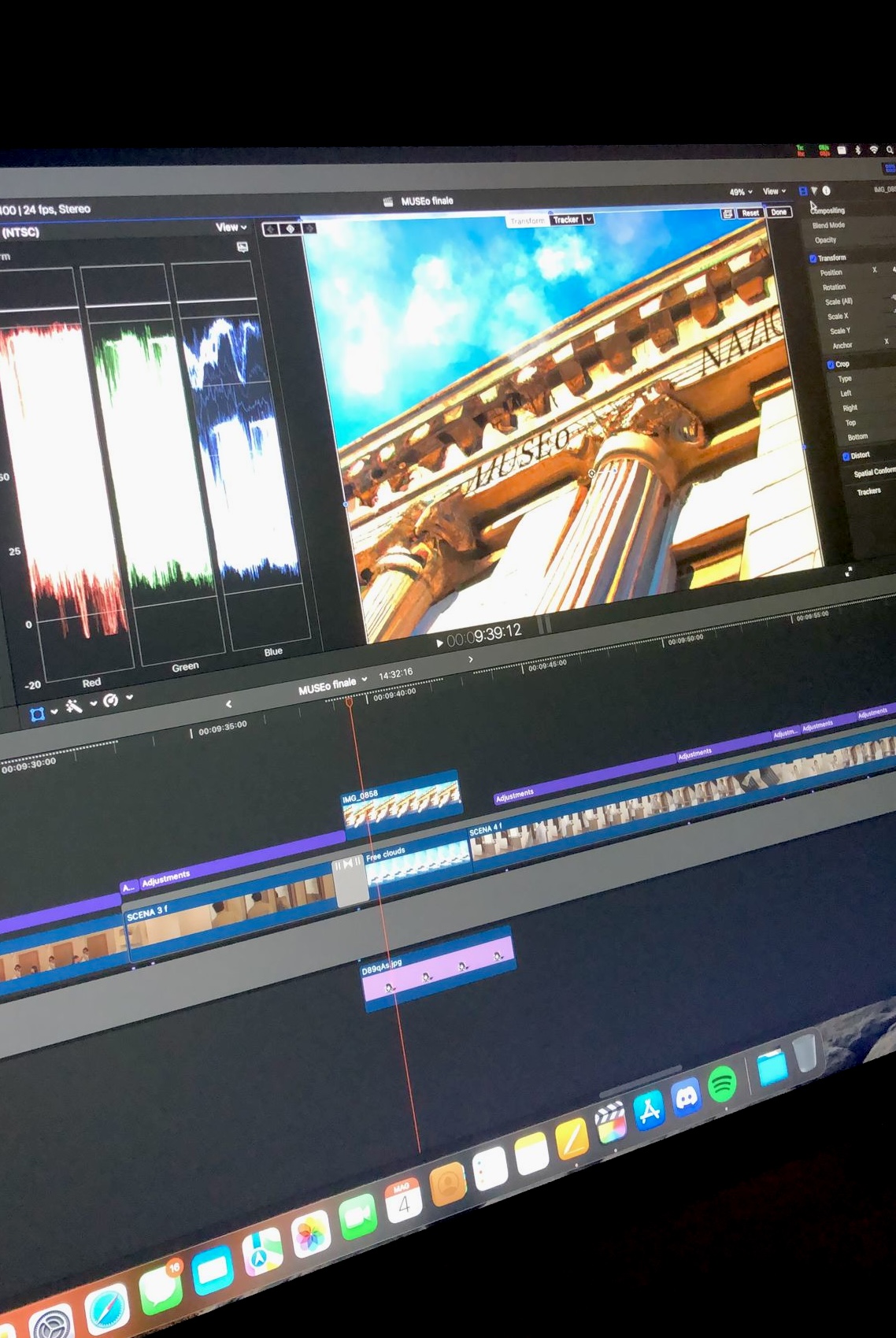Expand the chevron next to the Enhancements wand
896x1338 pixels.
point(94,703)
